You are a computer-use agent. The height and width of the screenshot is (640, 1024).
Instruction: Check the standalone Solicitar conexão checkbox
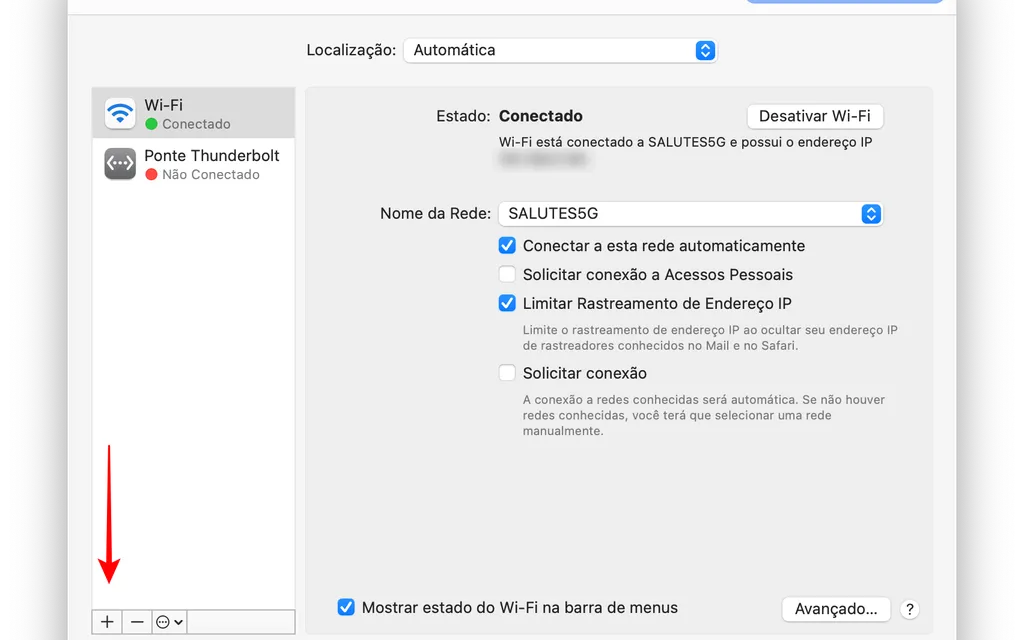click(x=507, y=373)
